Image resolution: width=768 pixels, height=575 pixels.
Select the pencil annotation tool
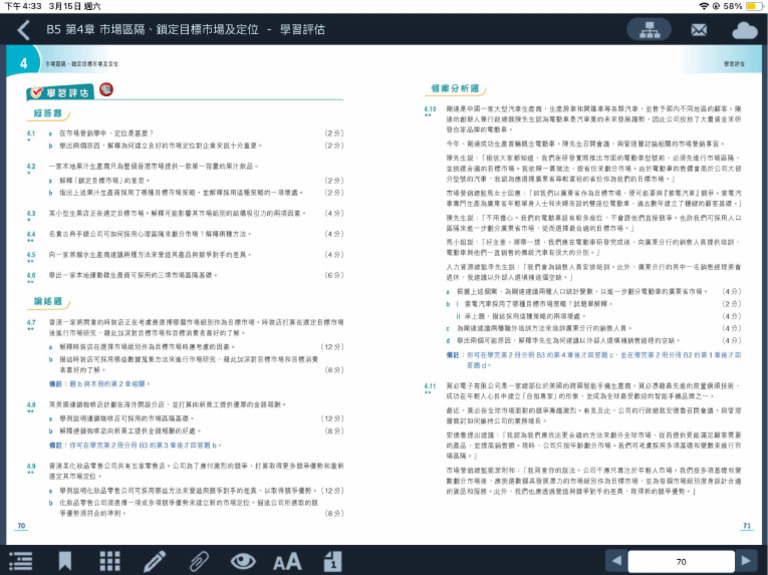click(154, 561)
